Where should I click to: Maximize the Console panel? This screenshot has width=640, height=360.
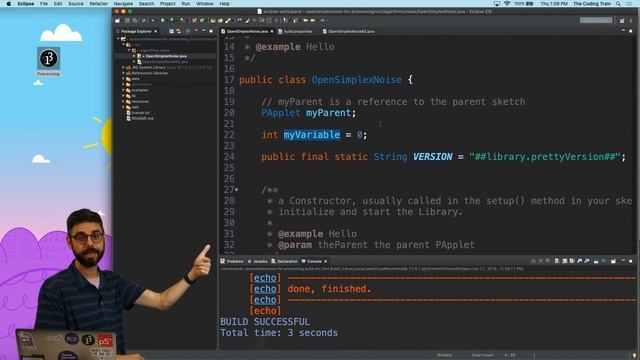(x=631, y=261)
